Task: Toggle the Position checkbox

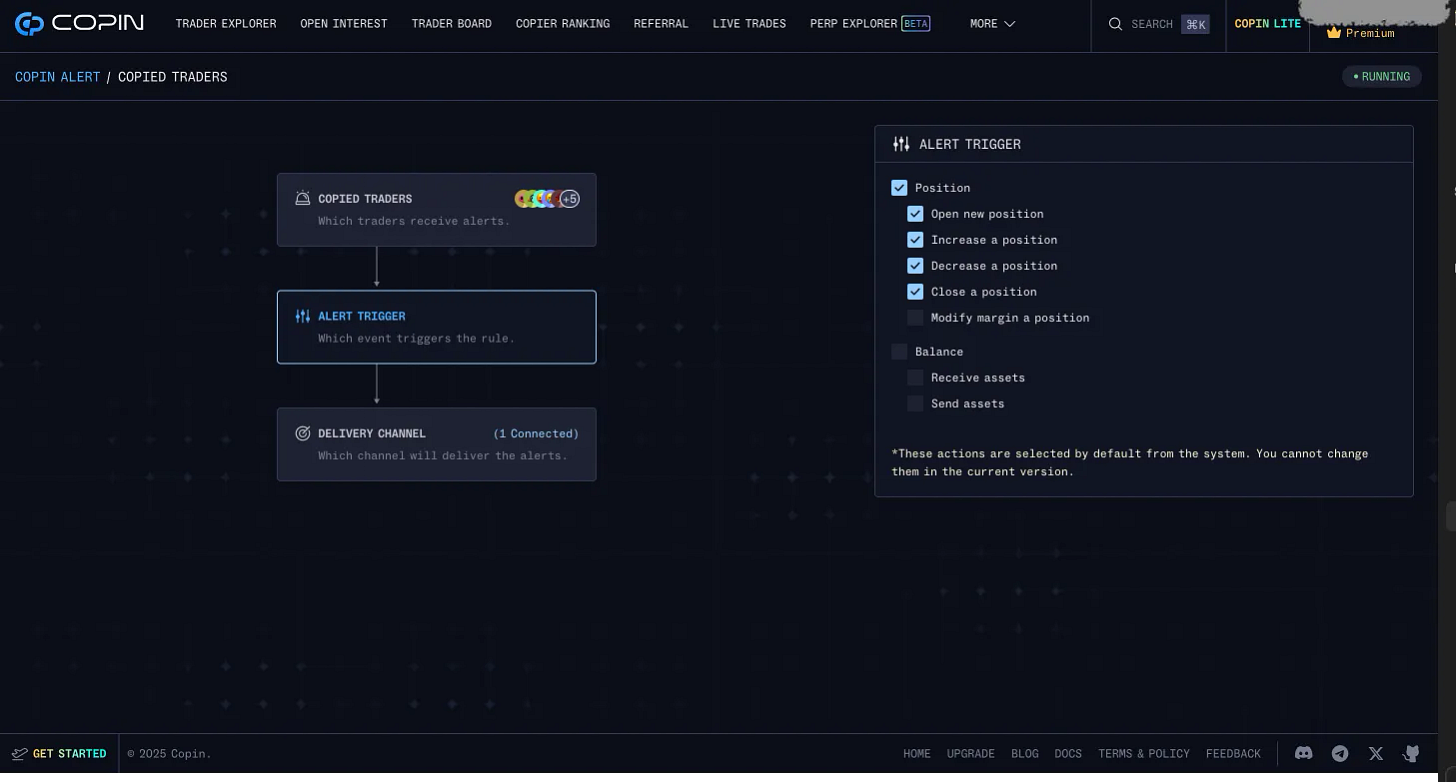Action: tap(899, 188)
